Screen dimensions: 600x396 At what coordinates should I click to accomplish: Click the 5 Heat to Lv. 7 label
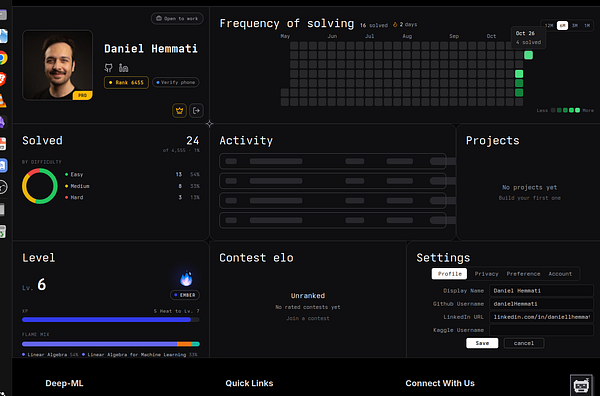click(x=176, y=311)
